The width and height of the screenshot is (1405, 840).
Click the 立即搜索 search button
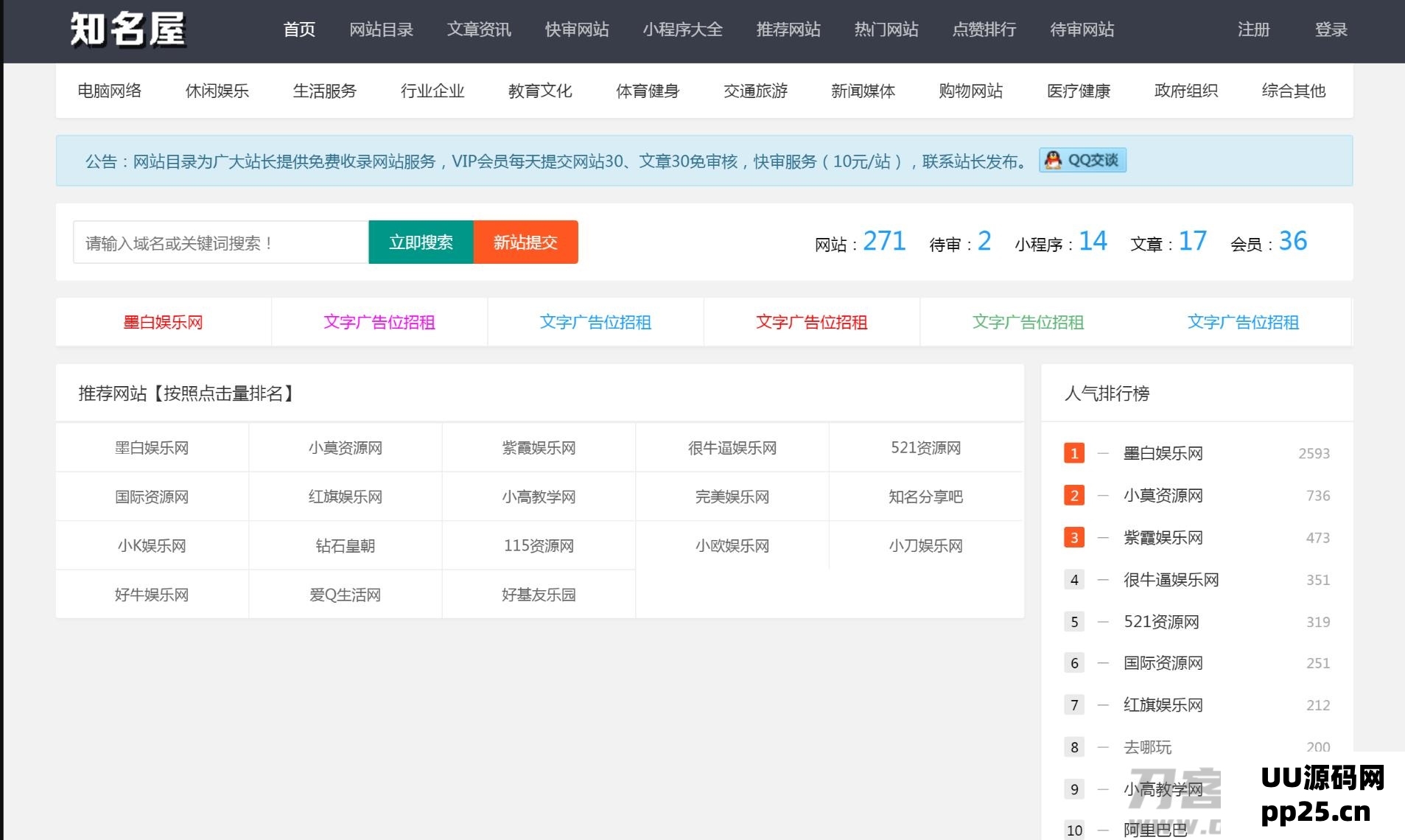(x=420, y=242)
